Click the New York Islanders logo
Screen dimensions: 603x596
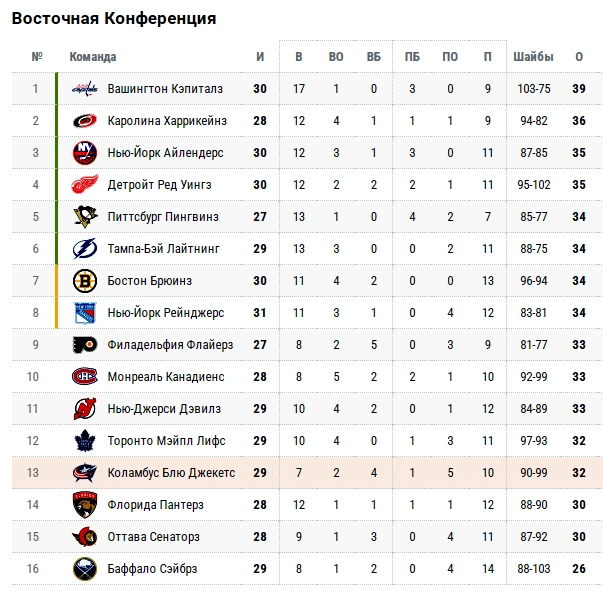(x=85, y=153)
